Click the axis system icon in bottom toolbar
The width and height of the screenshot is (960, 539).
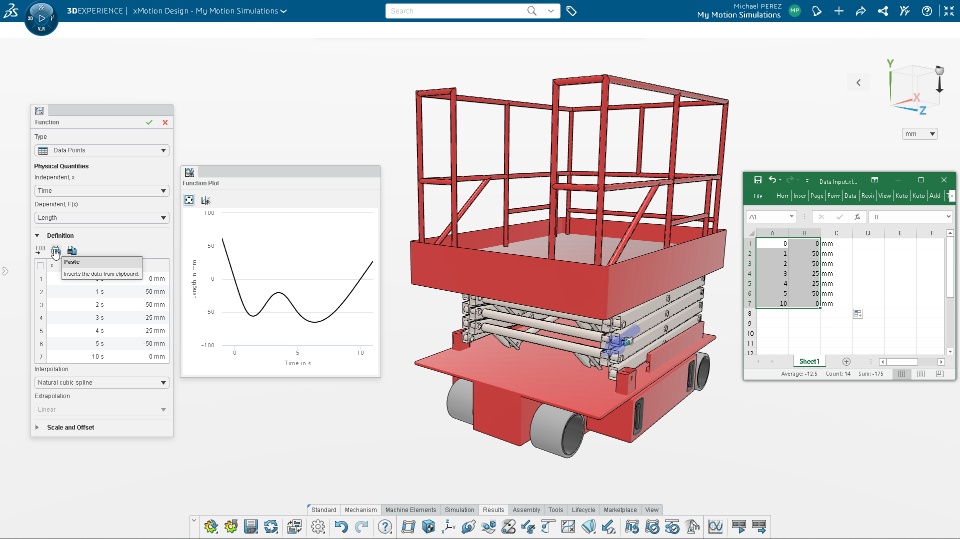(x=448, y=527)
